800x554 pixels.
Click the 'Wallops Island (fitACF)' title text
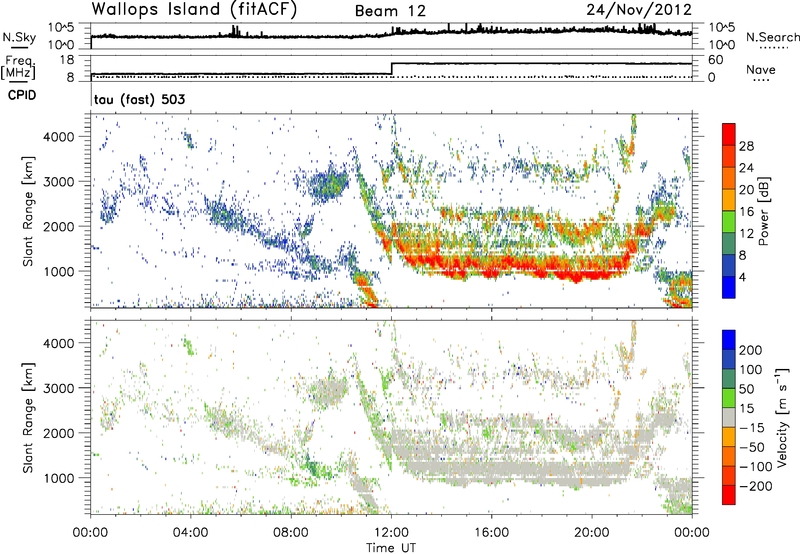coord(194,10)
